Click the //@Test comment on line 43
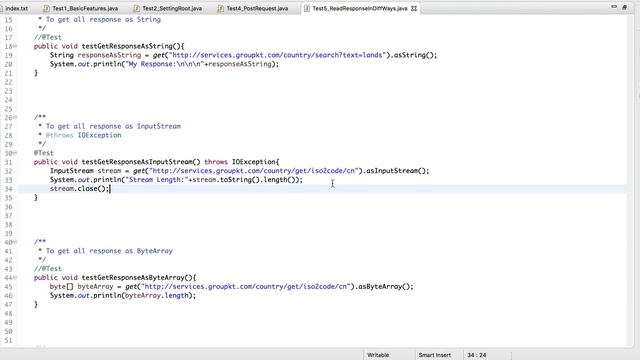640x360 pixels. pos(48,269)
